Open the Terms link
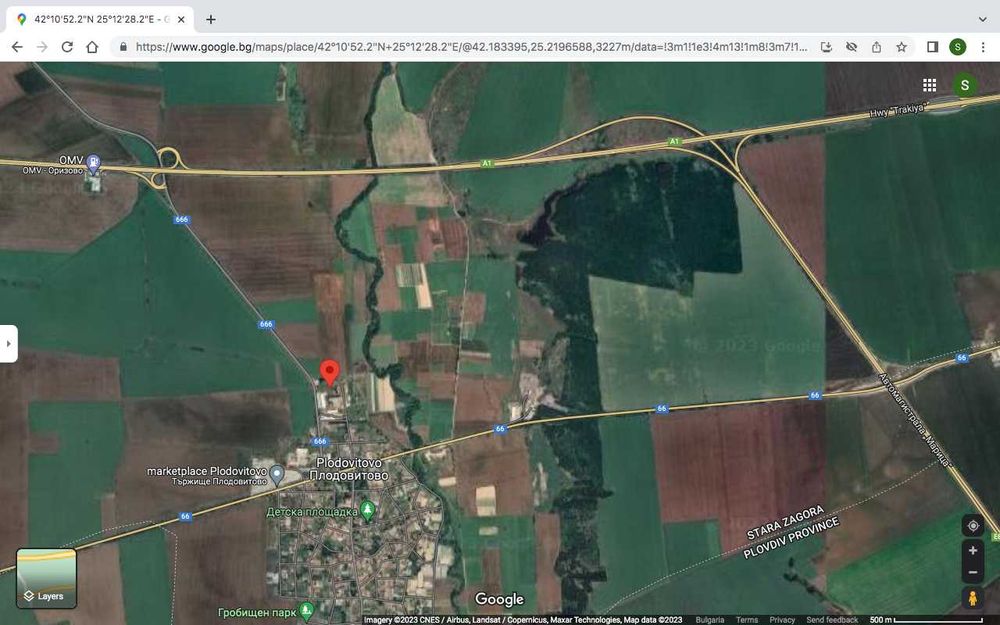This screenshot has height=625, width=1000. (747, 620)
